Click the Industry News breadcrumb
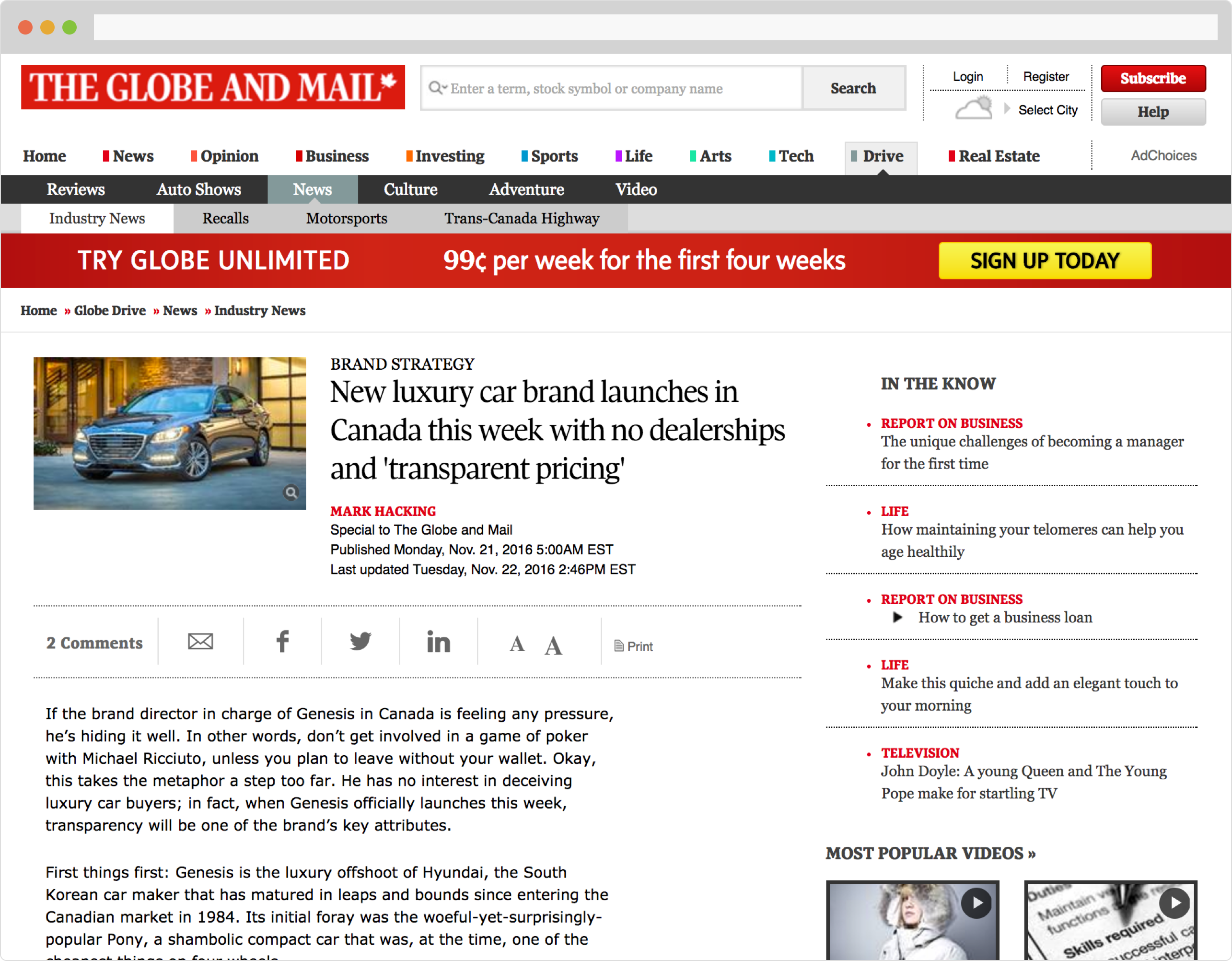This screenshot has height=961, width=1232. (259, 311)
